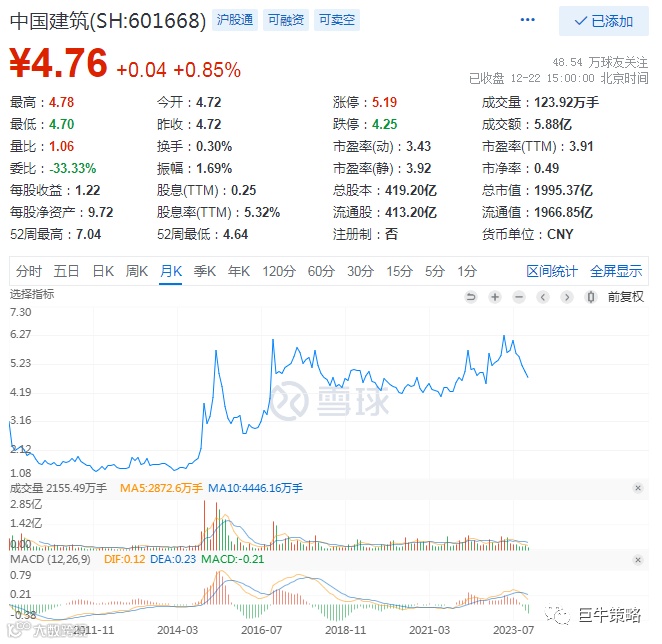The image size is (662, 644).
Task: Switch to the 5分 chart tab
Action: click(435, 271)
